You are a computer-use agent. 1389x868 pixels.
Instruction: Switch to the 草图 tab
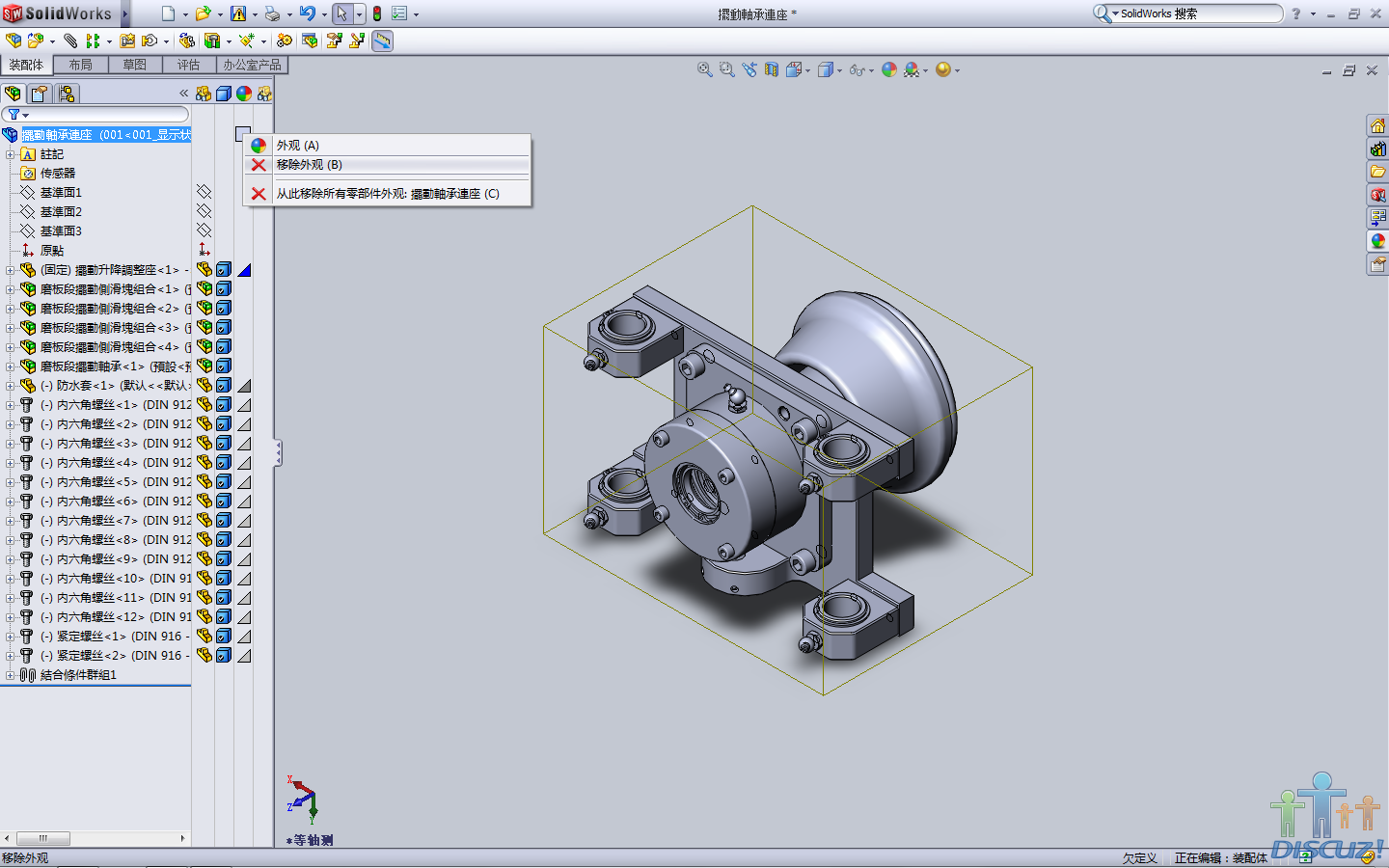point(134,65)
